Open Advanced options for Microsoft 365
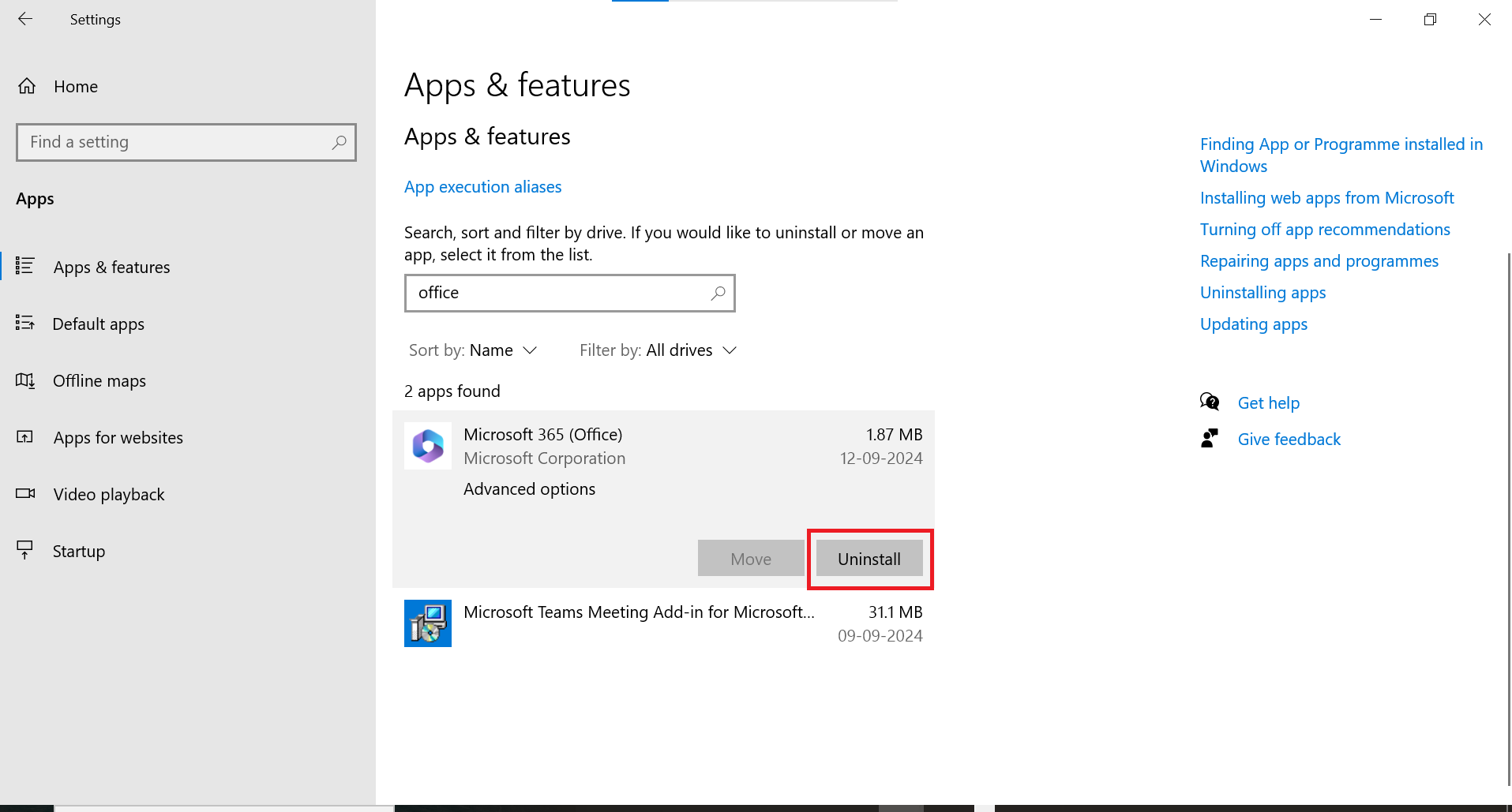Viewport: 1512px width, 812px height. click(x=529, y=489)
